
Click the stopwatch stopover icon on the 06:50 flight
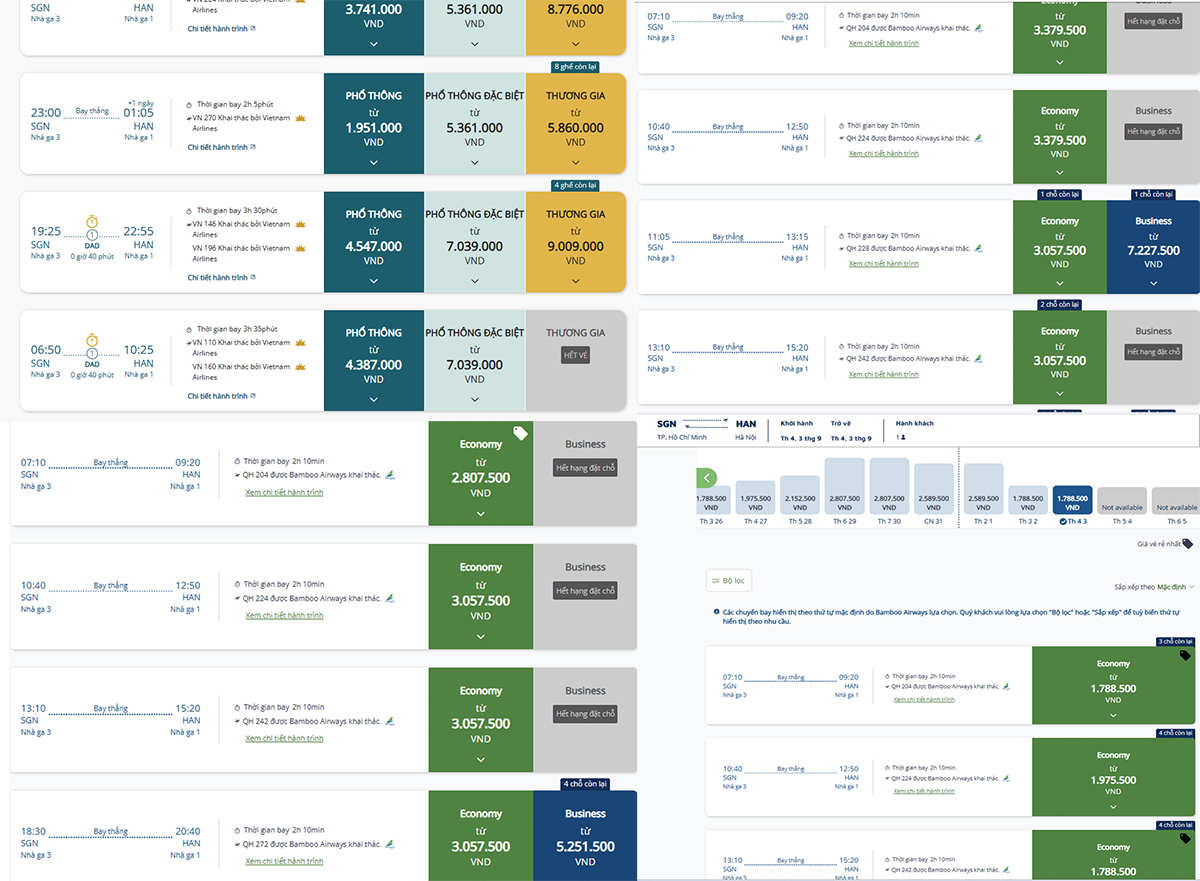[92, 341]
